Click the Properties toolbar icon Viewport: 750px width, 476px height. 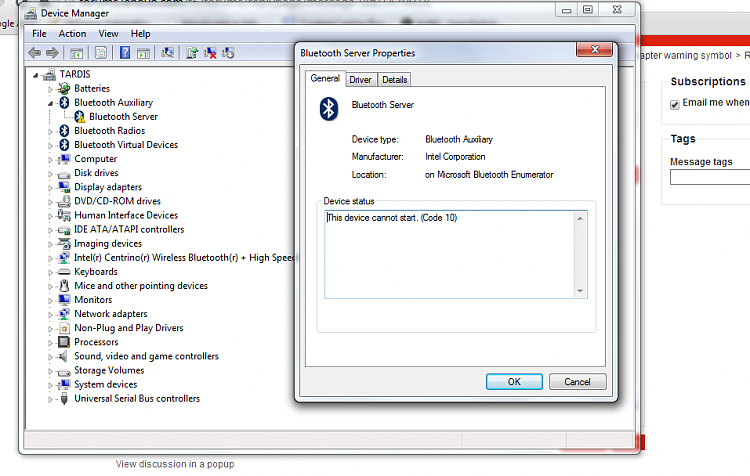point(100,53)
